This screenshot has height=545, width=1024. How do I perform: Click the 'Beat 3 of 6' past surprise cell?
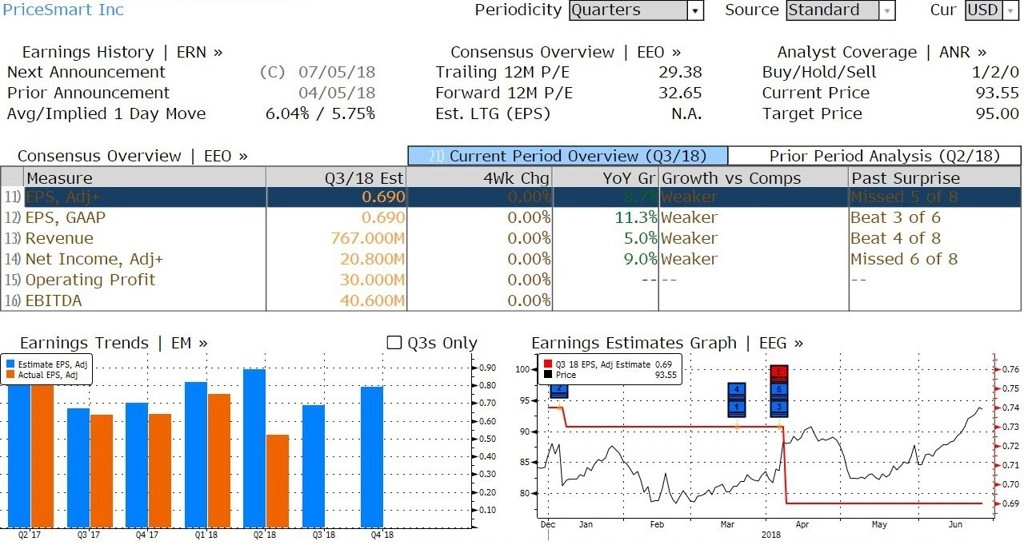(x=895, y=218)
